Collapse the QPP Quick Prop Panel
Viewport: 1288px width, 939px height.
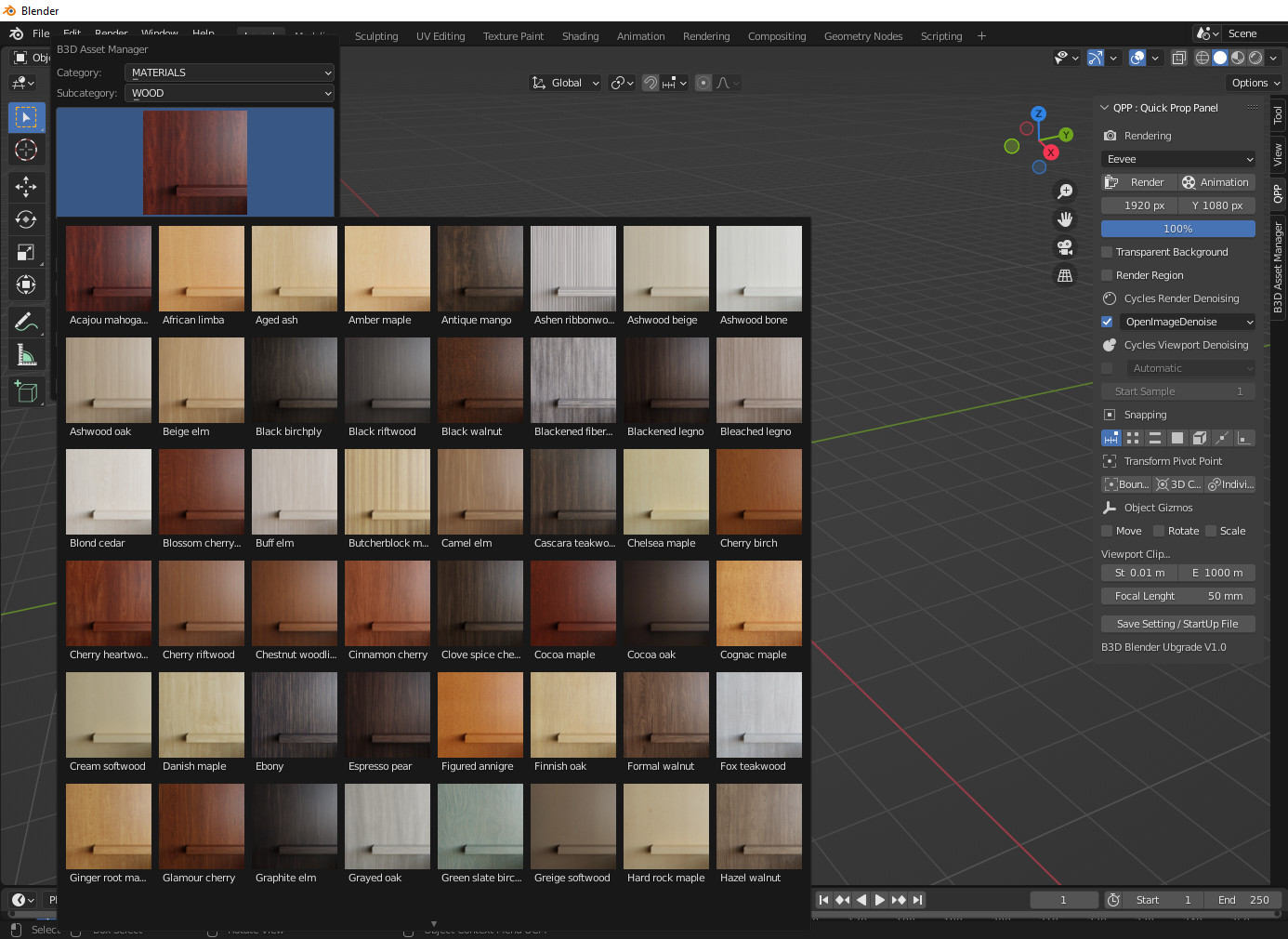[1105, 108]
